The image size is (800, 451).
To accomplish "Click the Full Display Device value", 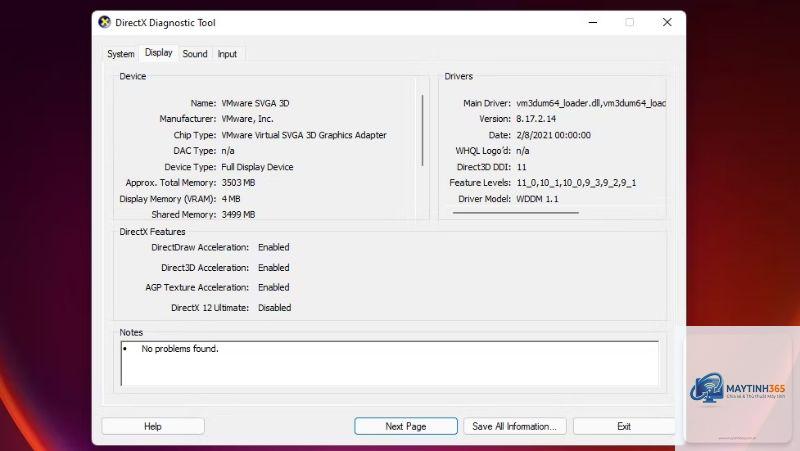I will click(x=257, y=167).
